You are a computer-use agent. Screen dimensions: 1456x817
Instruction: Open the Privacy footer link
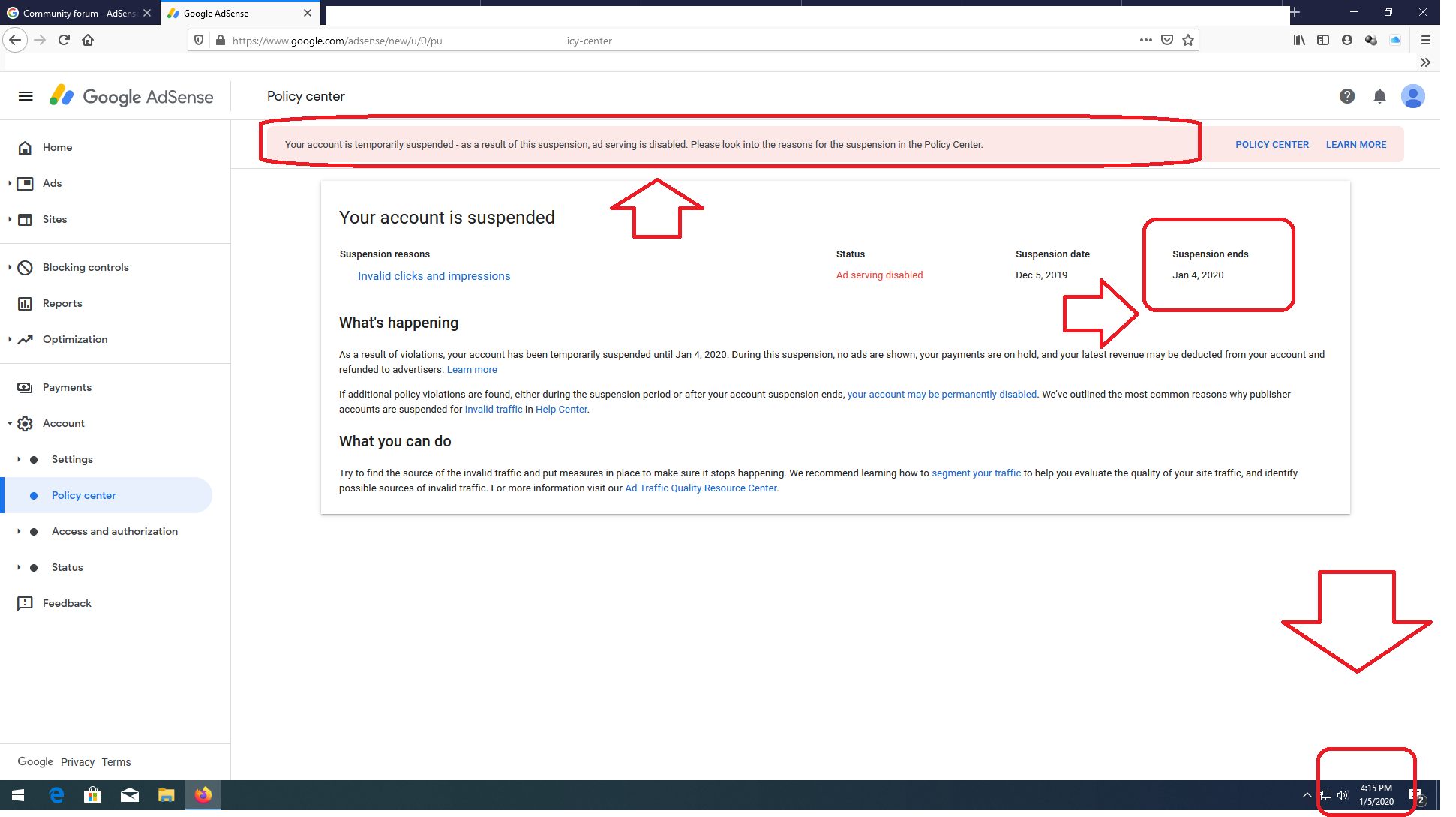click(x=77, y=762)
